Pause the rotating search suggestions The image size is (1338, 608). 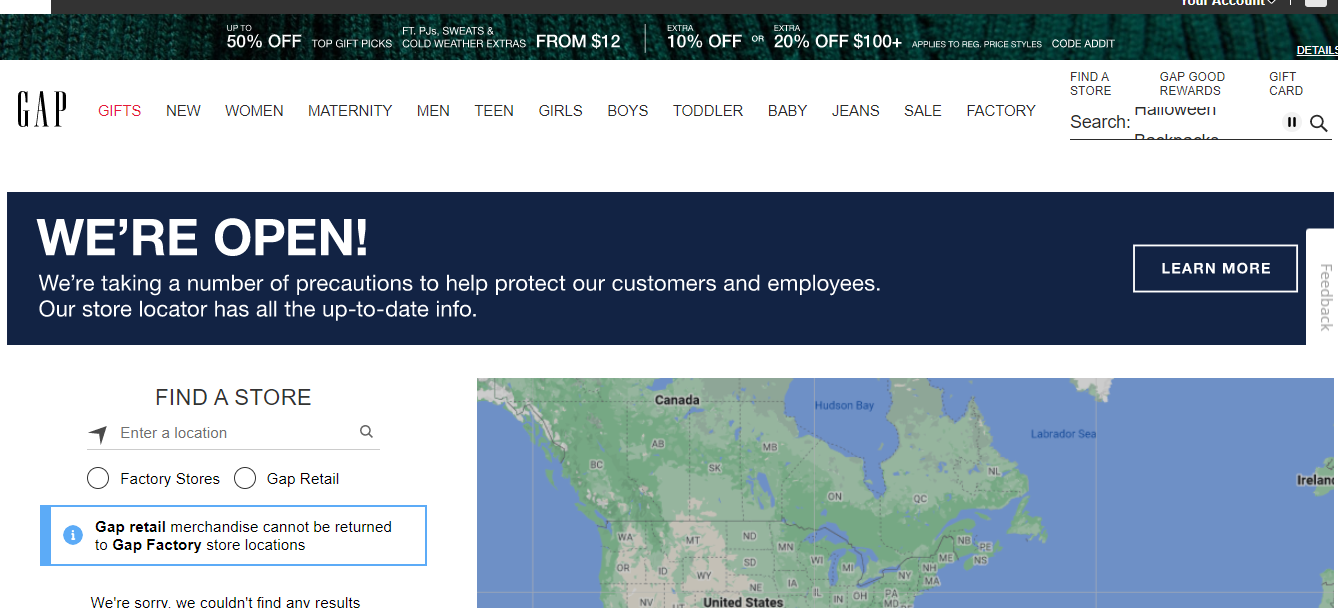[1292, 122]
